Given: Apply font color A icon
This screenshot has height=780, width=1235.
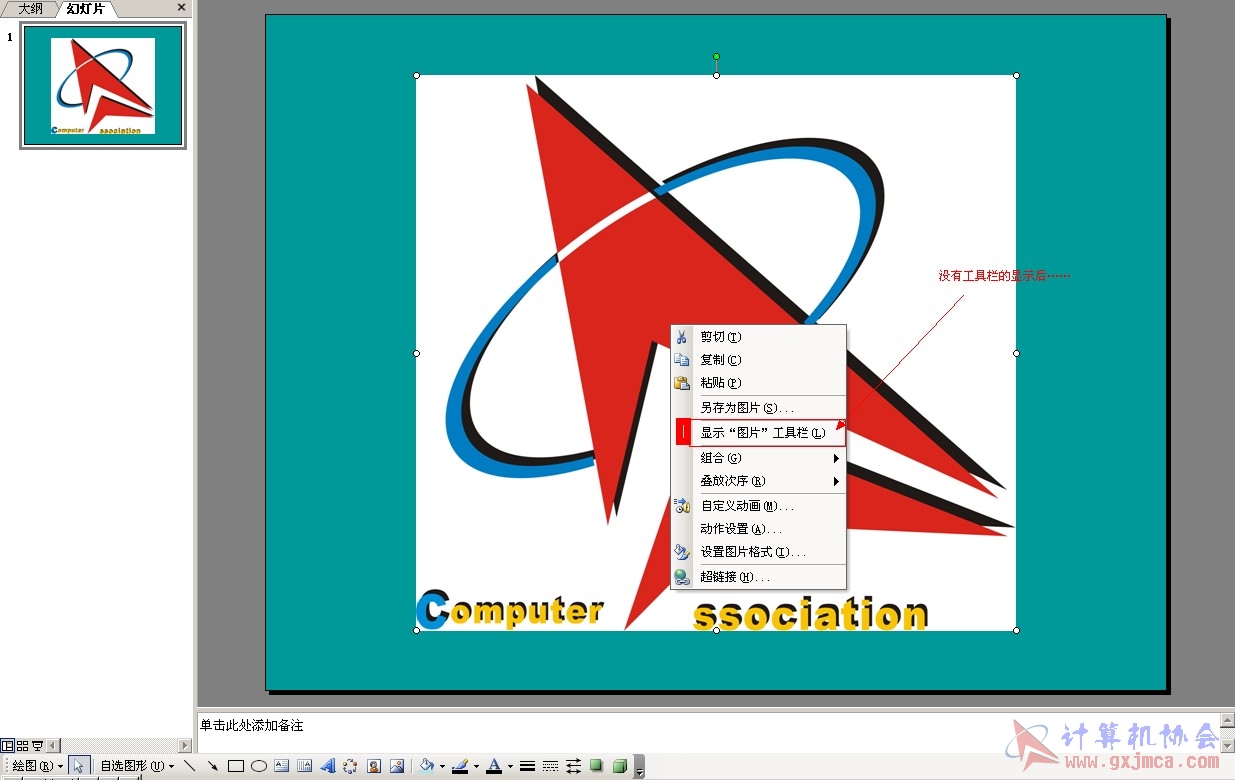Looking at the screenshot, I should click(x=494, y=766).
